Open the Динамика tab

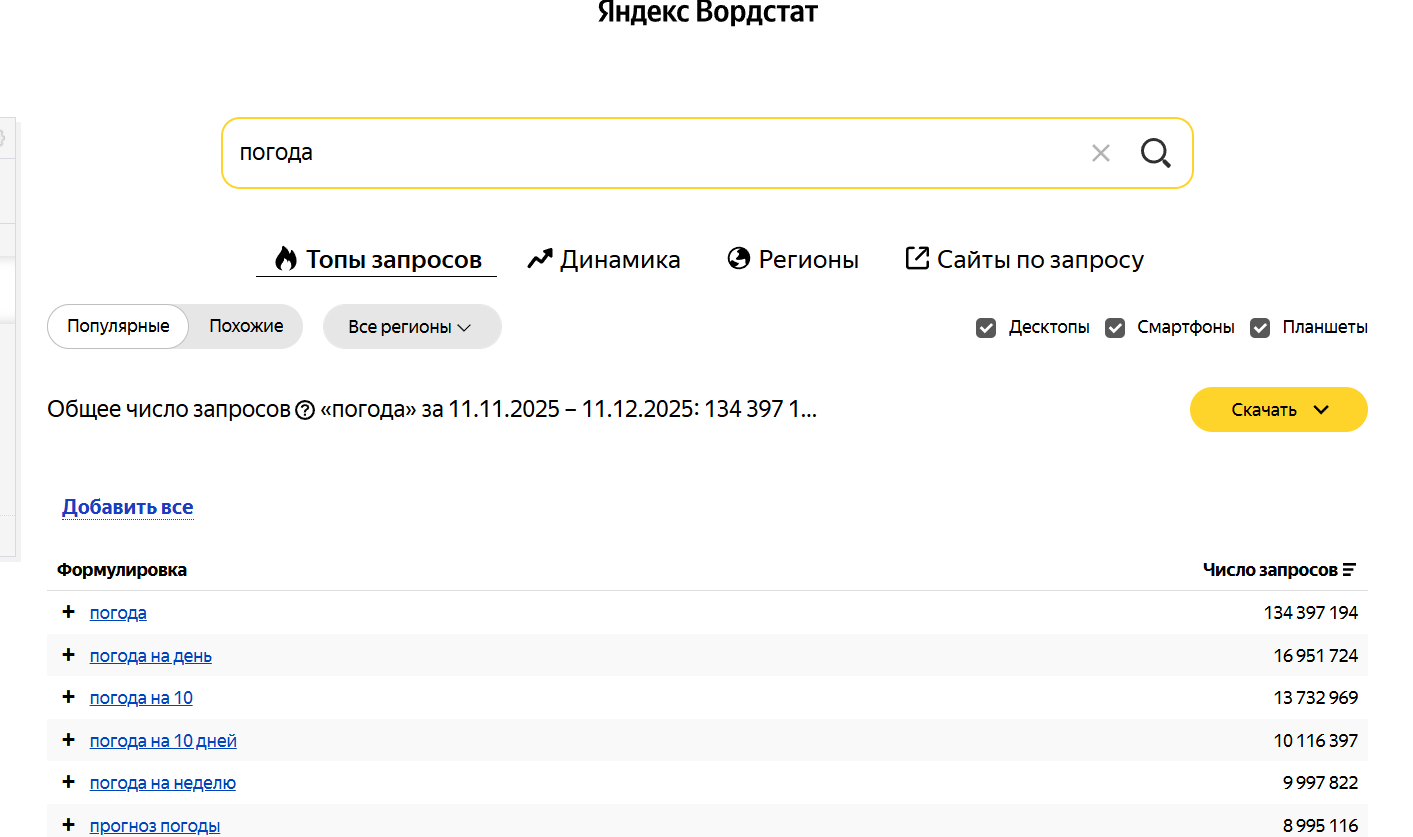pos(604,260)
